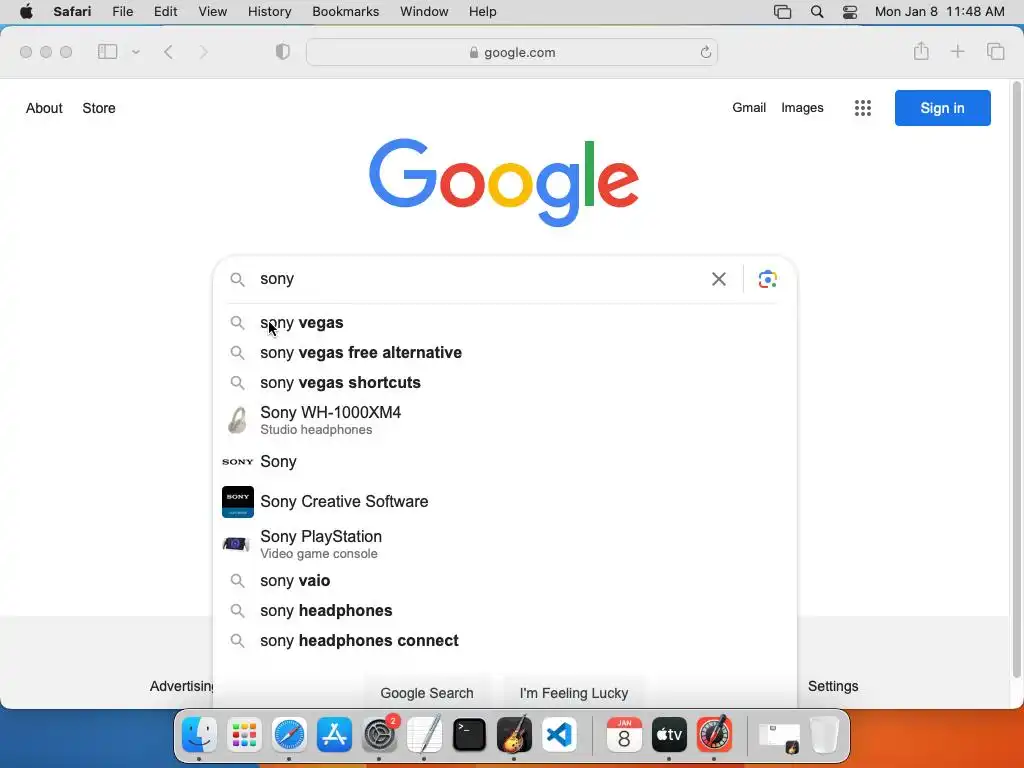The height and width of the screenshot is (768, 1024).
Task: Open Google apps grid
Action: click(x=863, y=108)
